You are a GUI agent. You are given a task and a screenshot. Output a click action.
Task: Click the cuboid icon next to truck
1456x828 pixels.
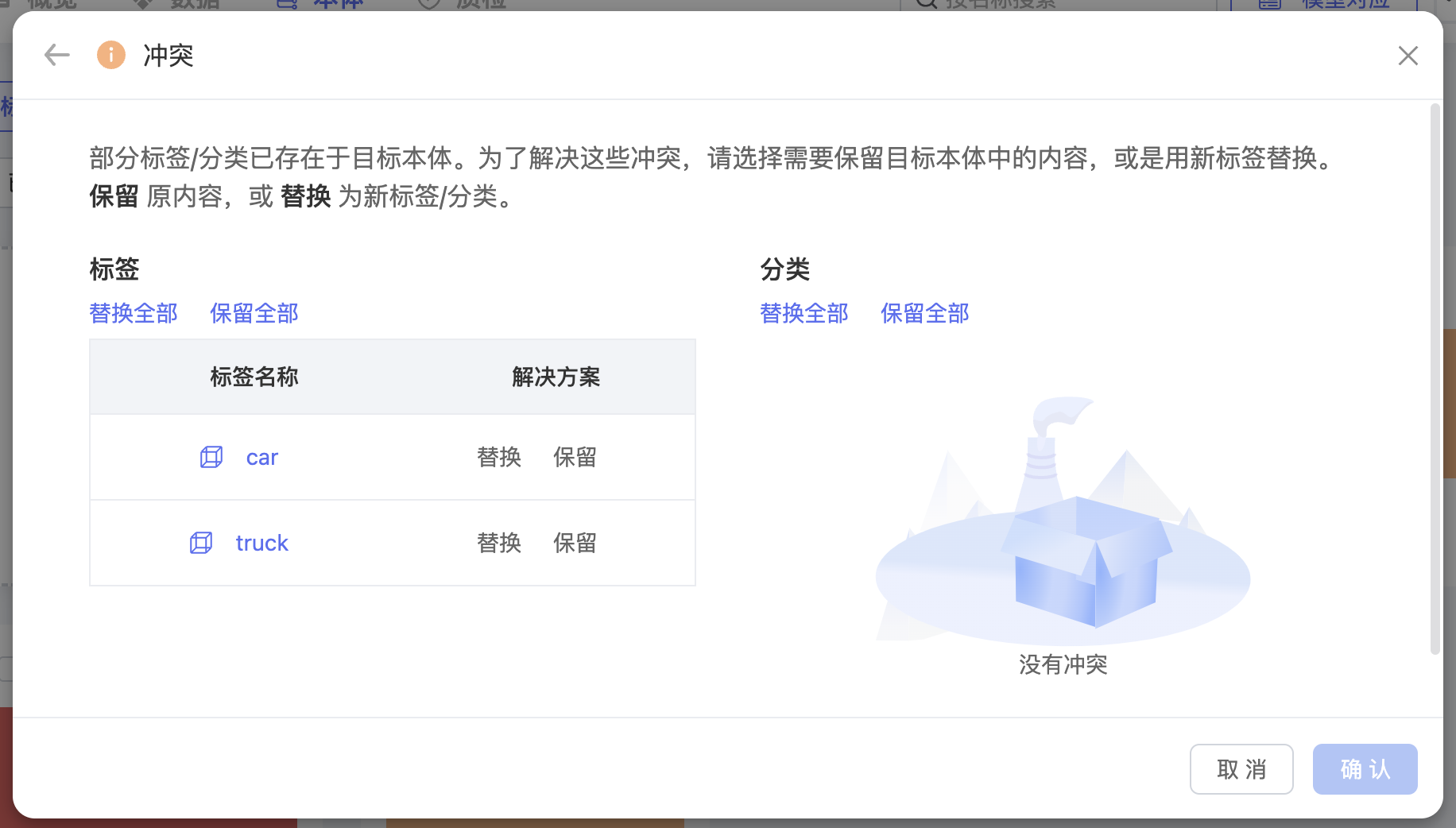tap(201, 543)
